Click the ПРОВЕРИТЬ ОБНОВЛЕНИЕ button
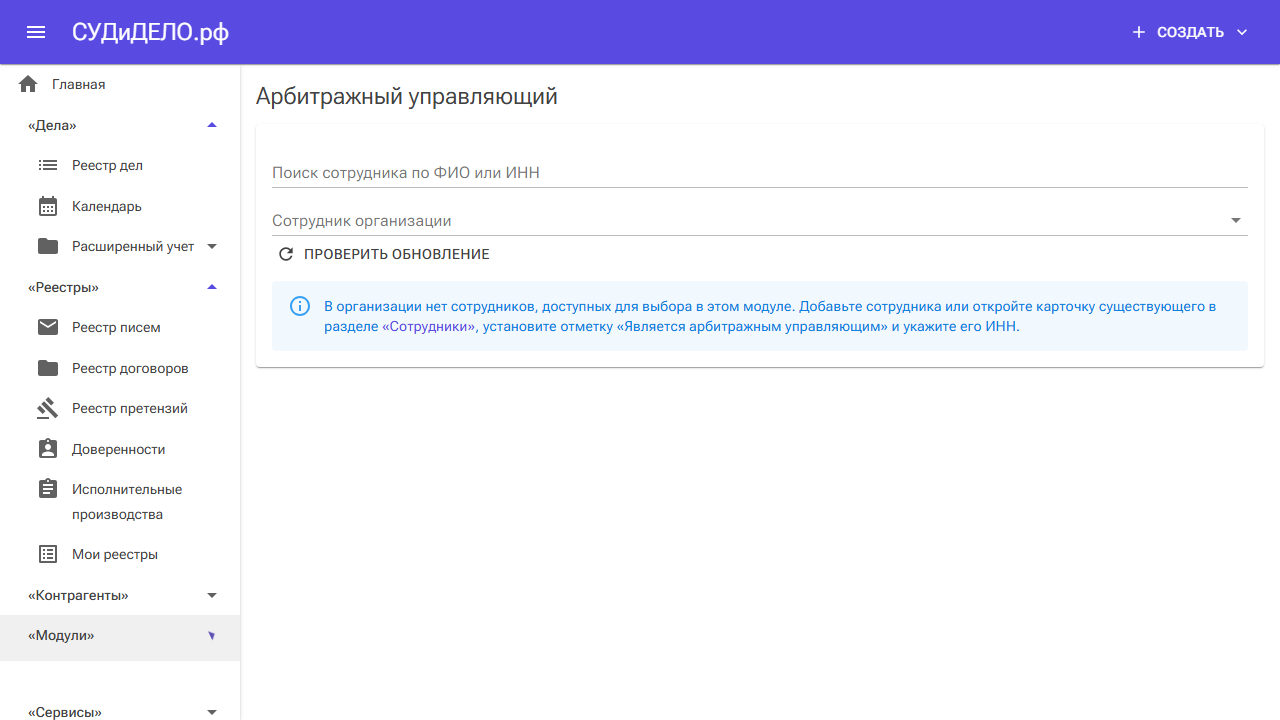 tap(384, 254)
